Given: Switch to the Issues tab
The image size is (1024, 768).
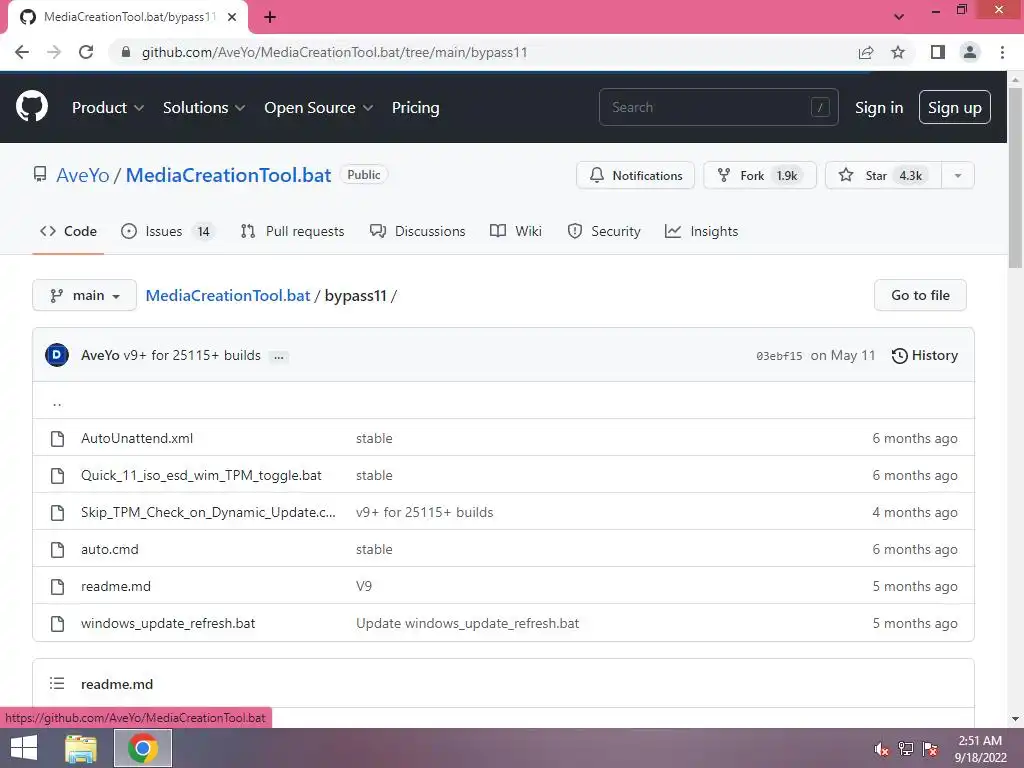Looking at the screenshot, I should [x=167, y=231].
